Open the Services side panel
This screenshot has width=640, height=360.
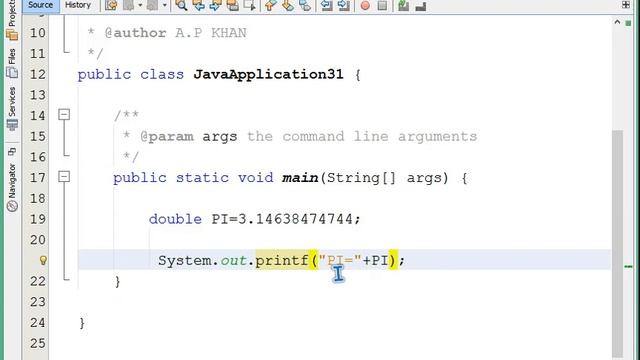12,102
